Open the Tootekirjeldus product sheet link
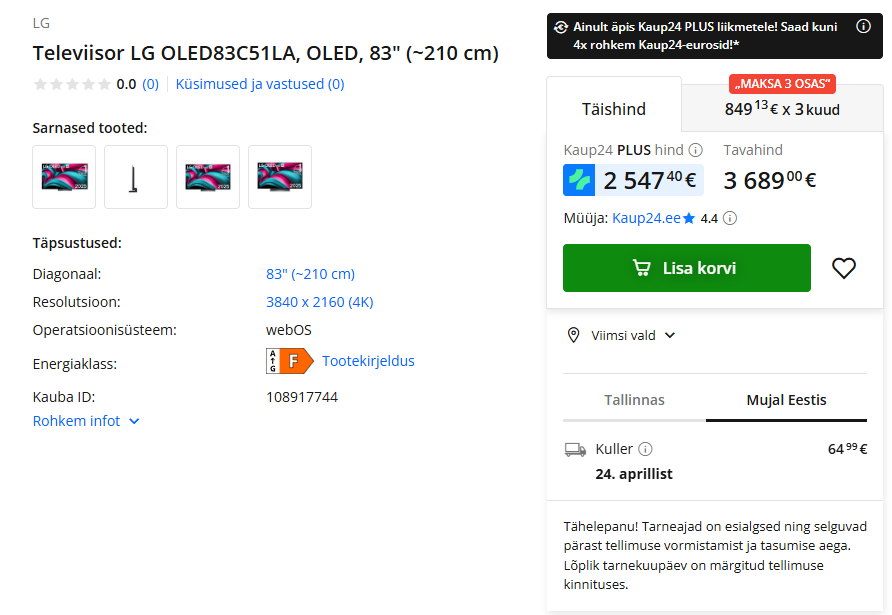 coord(368,361)
